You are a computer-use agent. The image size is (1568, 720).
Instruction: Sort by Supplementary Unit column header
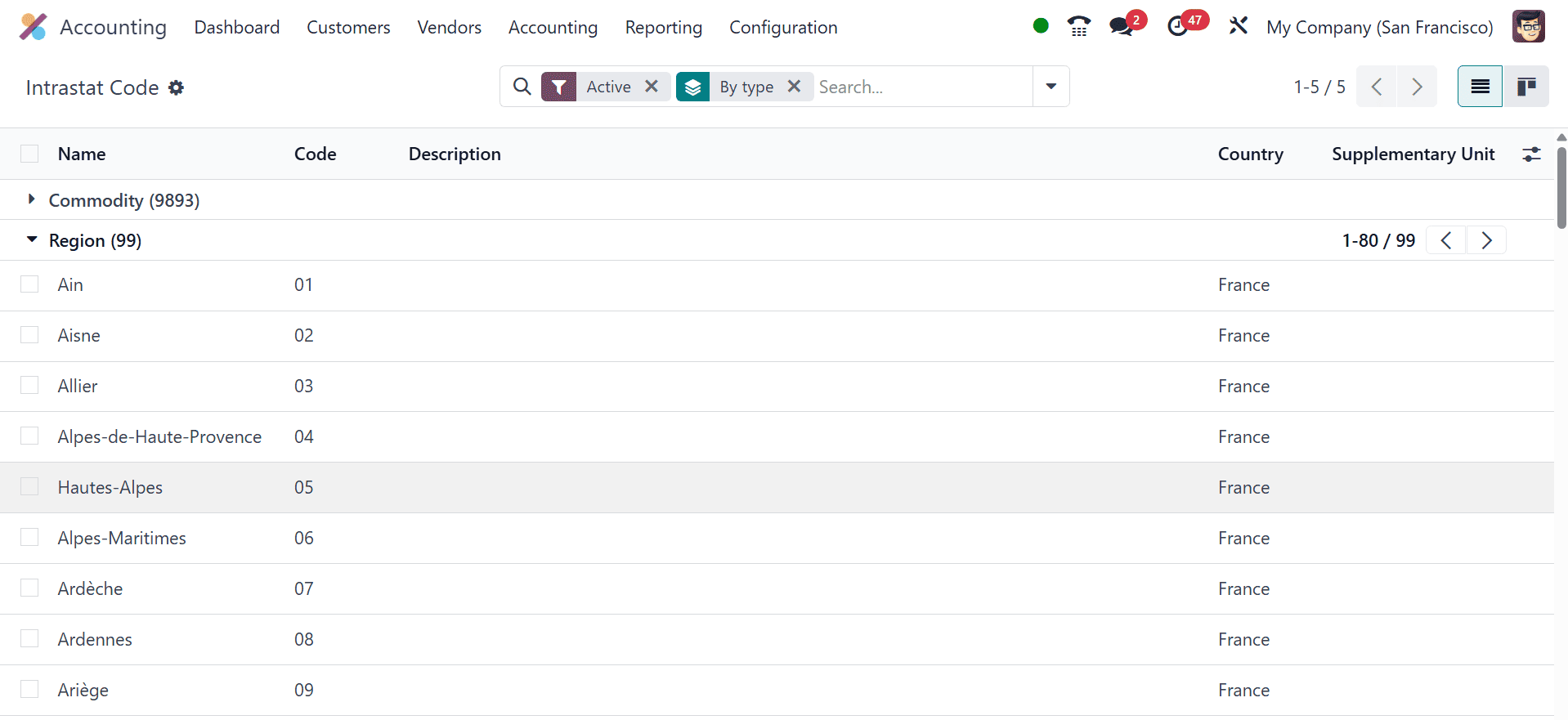click(1413, 154)
